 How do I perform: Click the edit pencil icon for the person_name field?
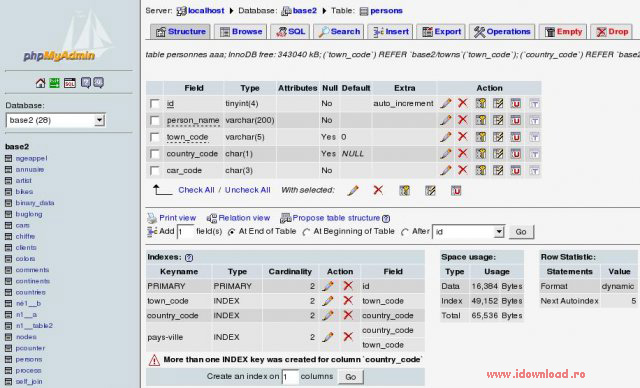tap(446, 120)
